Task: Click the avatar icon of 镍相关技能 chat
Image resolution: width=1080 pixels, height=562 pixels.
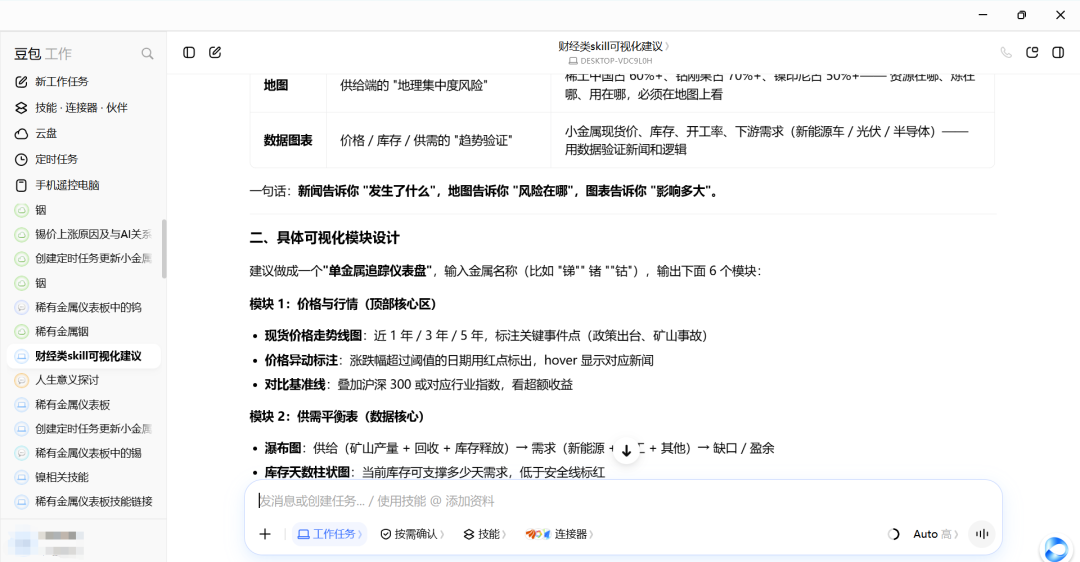Action: click(x=22, y=477)
